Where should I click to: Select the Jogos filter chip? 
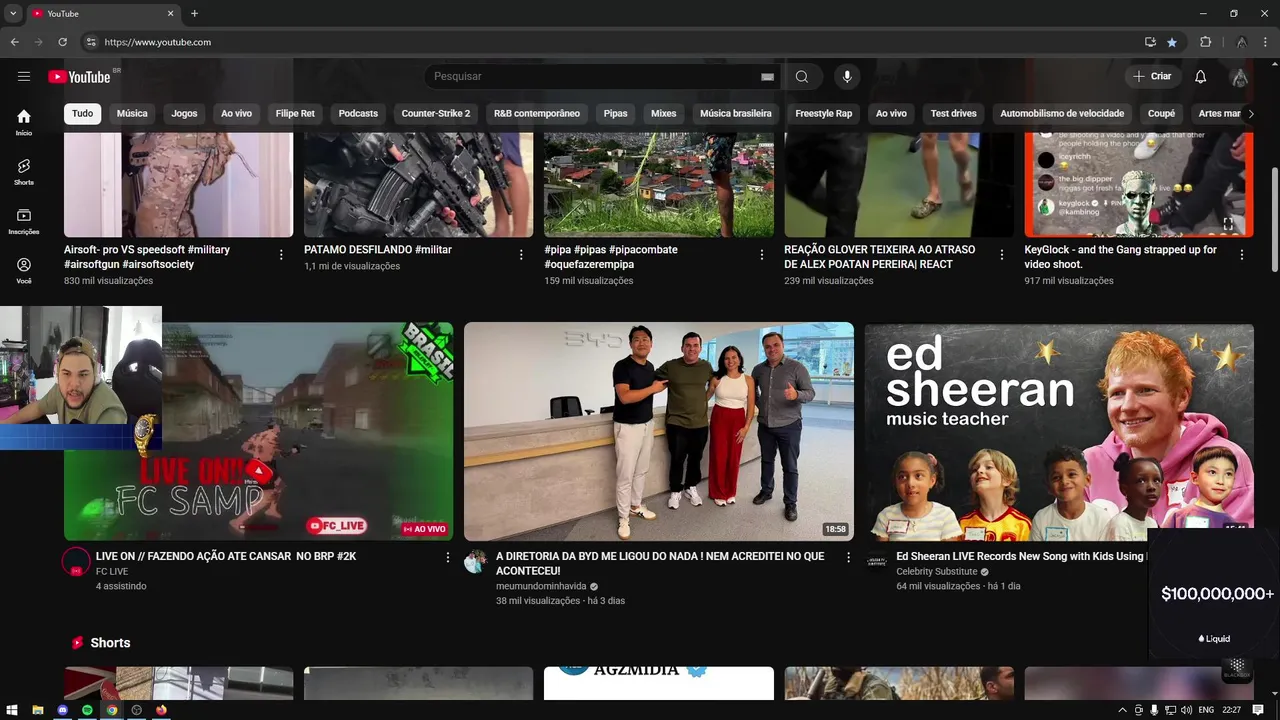[184, 114]
